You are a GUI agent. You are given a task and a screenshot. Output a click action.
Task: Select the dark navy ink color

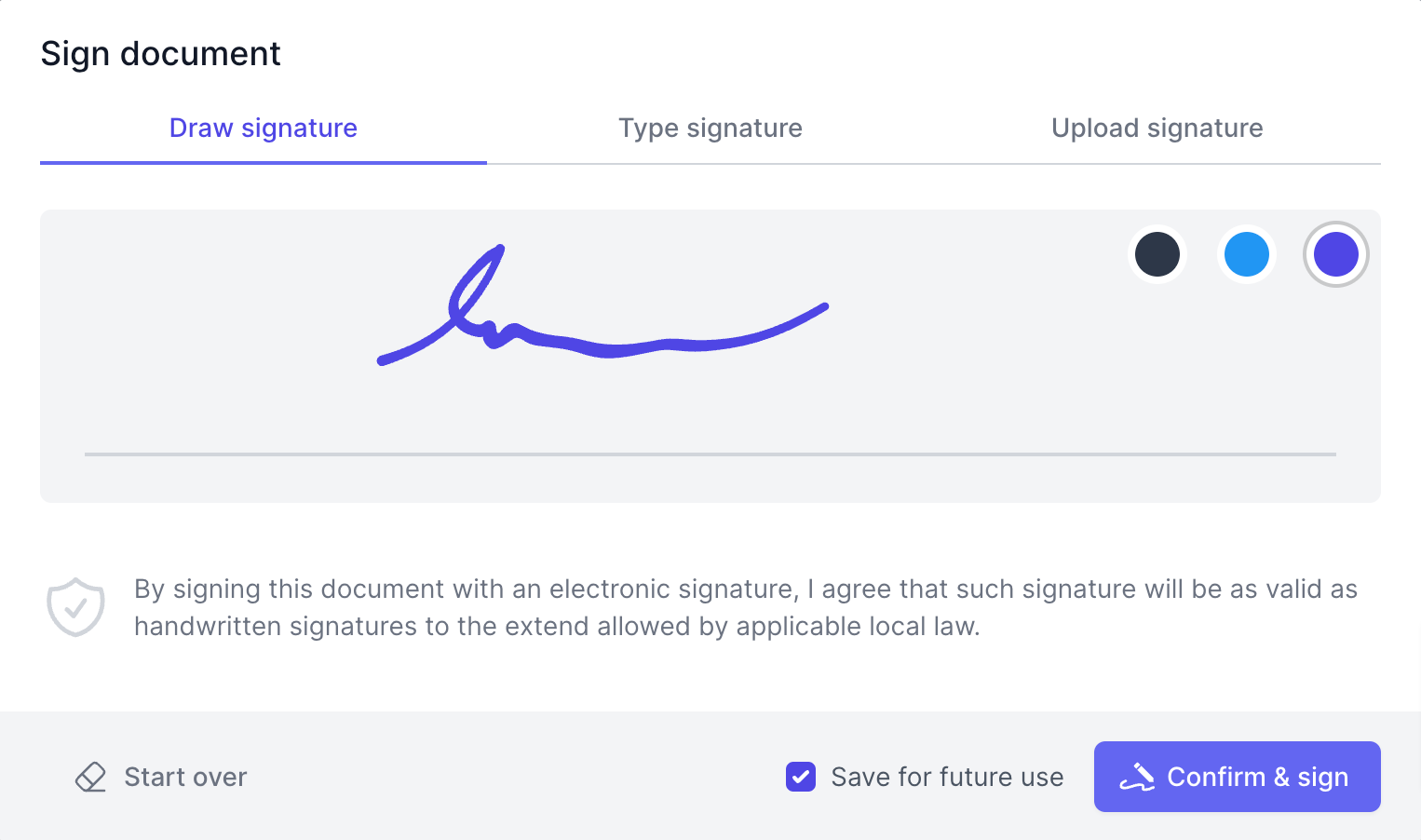1157,254
